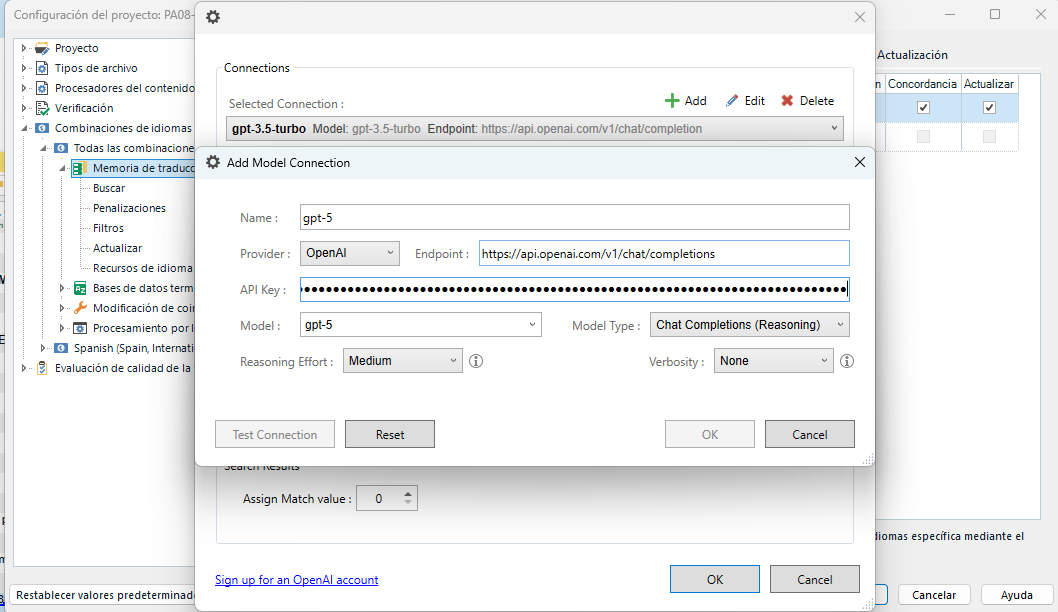The image size is (1058, 612).
Task: Select the Tipos de archivo tree icon
Action: 42,68
